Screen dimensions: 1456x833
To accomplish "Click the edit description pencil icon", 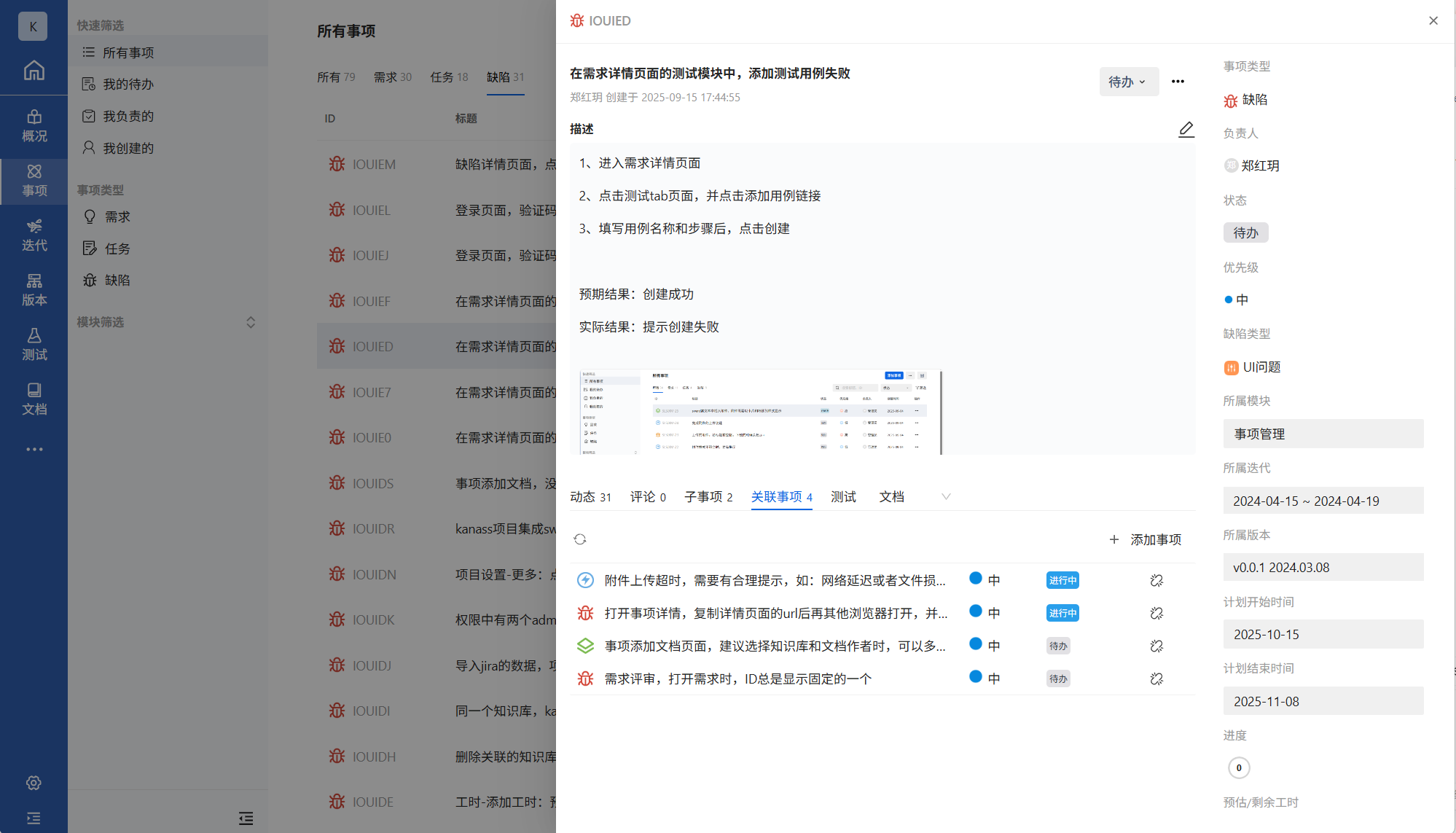I will pyautogui.click(x=1186, y=129).
